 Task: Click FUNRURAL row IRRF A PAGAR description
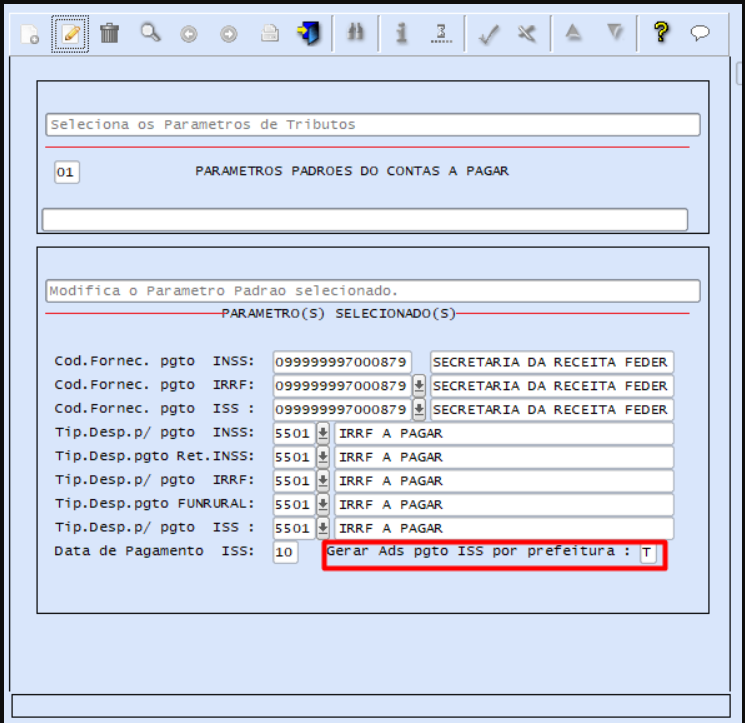[504, 504]
